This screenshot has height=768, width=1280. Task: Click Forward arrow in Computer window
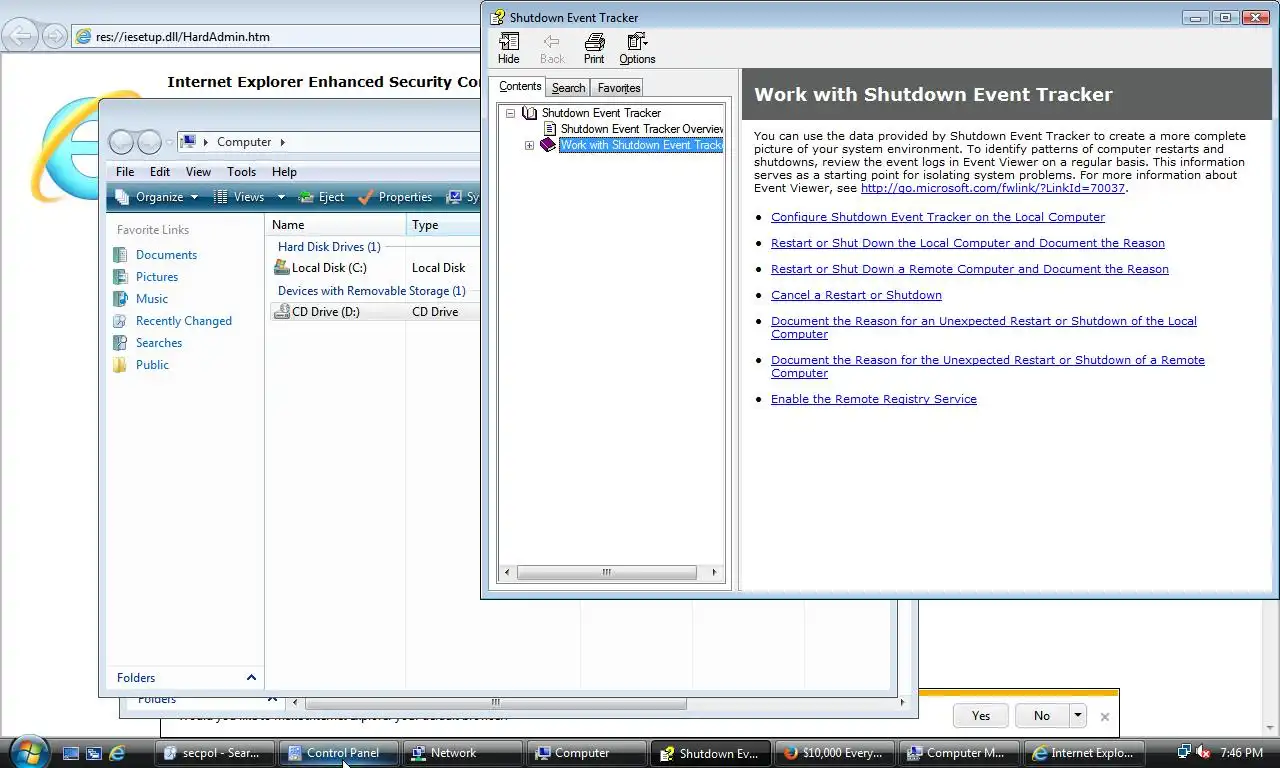click(x=149, y=142)
